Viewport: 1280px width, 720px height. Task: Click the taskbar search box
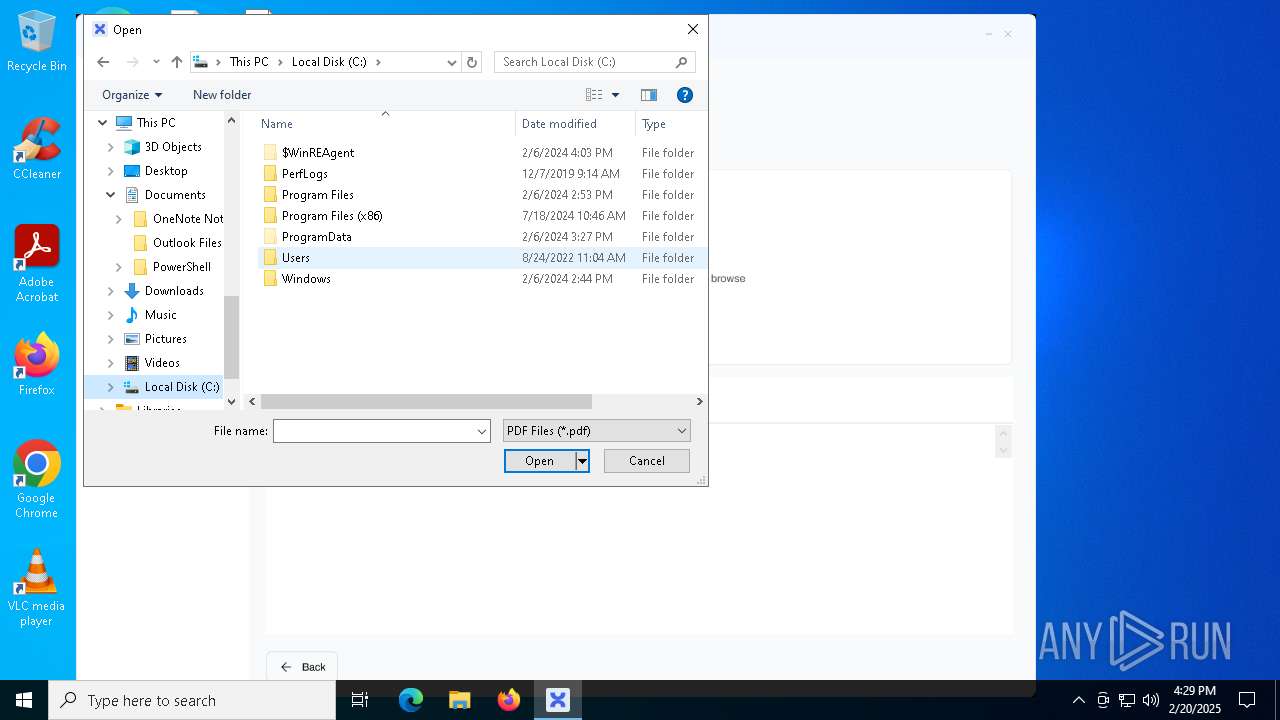coord(192,700)
